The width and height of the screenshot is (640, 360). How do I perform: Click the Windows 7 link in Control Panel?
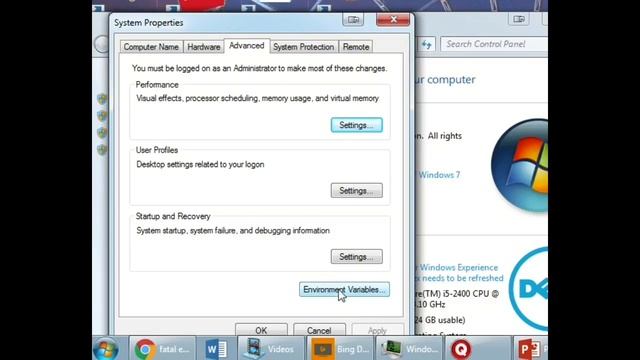[439, 175]
